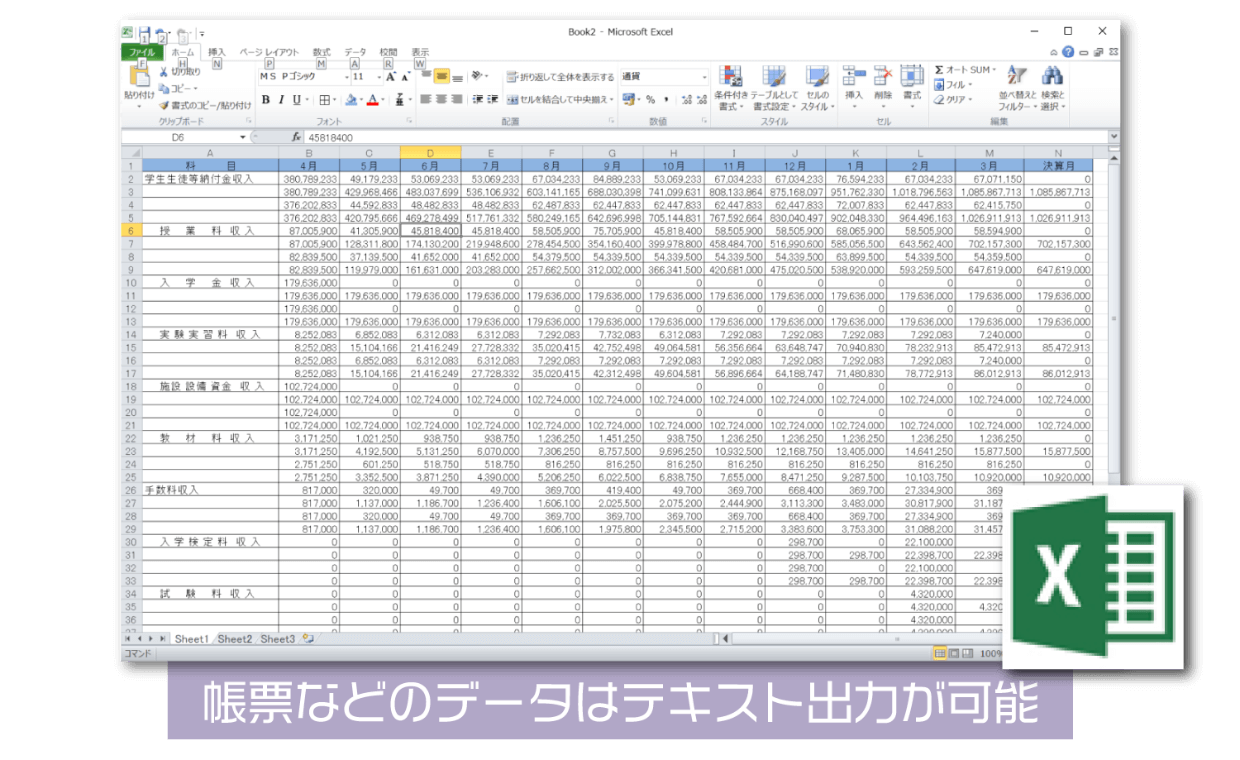Toggle Bold formatting
This screenshot has height=760, width=1240.
[x=266, y=100]
